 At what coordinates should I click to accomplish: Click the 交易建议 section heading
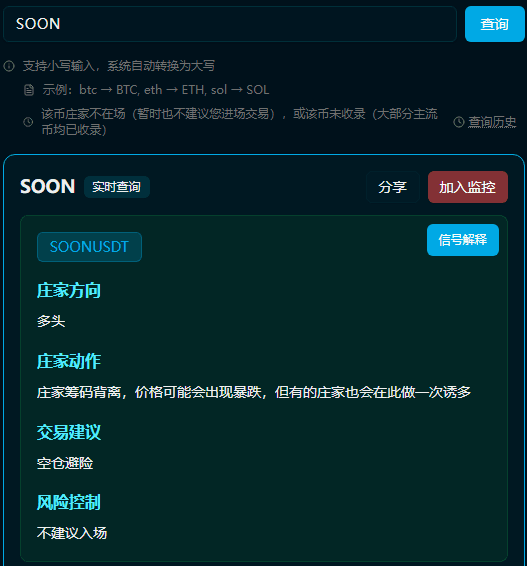(x=69, y=432)
